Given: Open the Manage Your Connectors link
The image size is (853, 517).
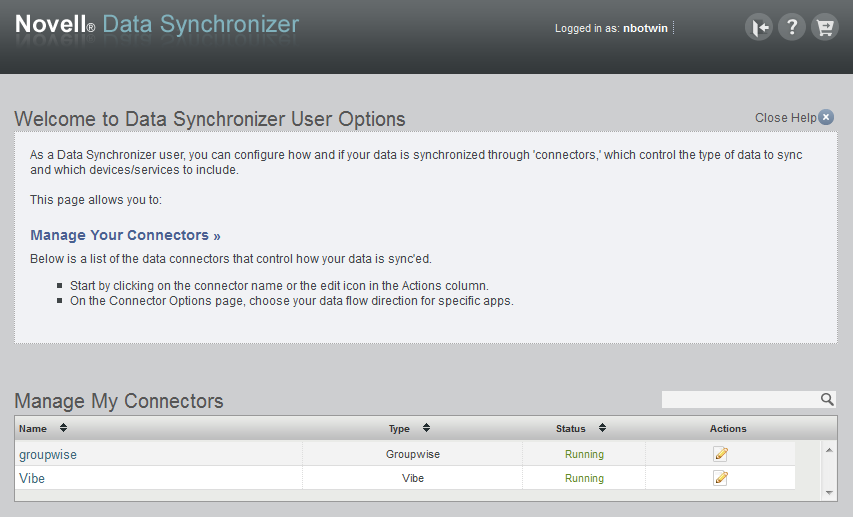Looking at the screenshot, I should (125, 235).
